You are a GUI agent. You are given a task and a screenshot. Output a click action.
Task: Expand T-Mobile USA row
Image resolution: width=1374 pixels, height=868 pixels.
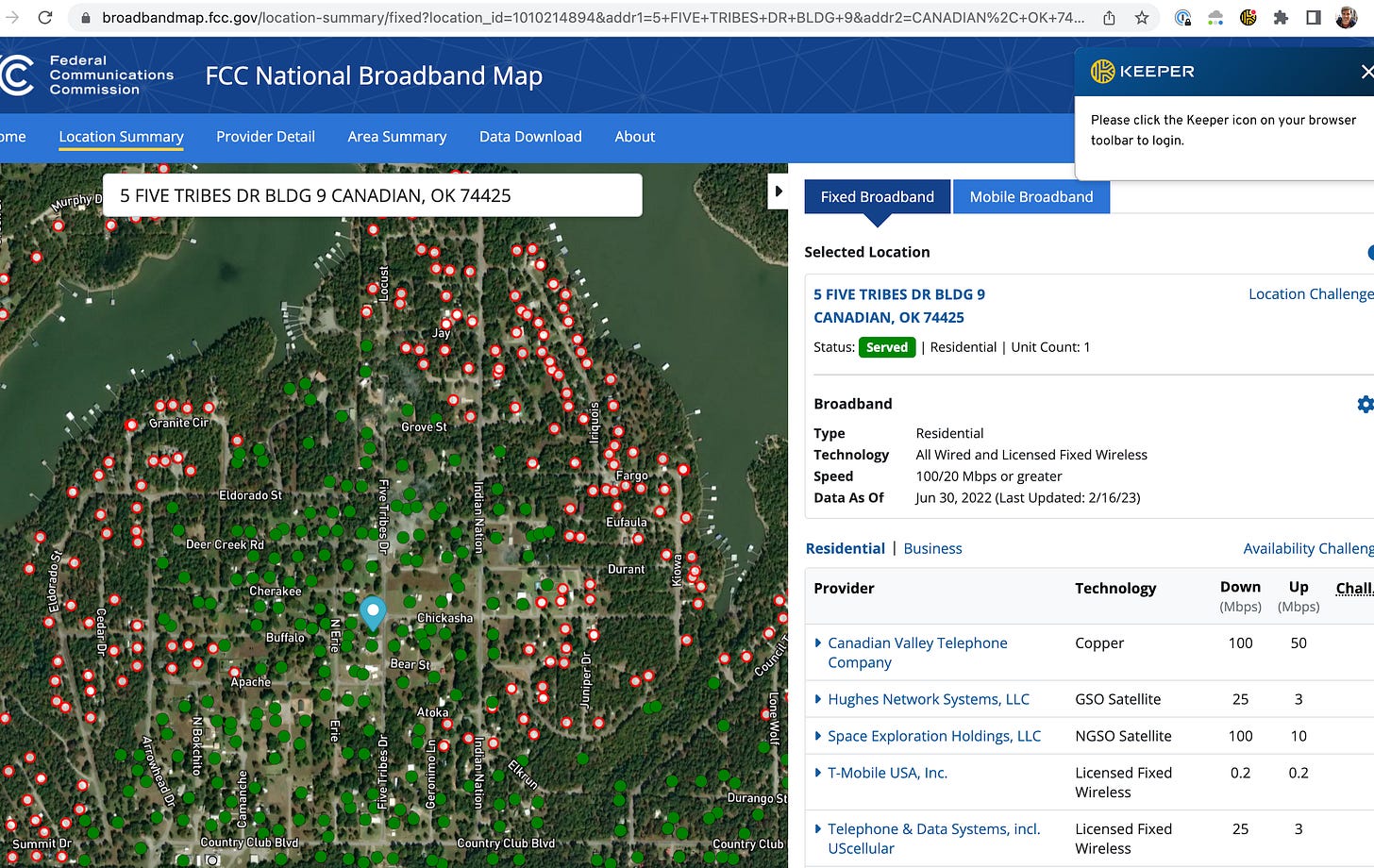pyautogui.click(x=818, y=773)
